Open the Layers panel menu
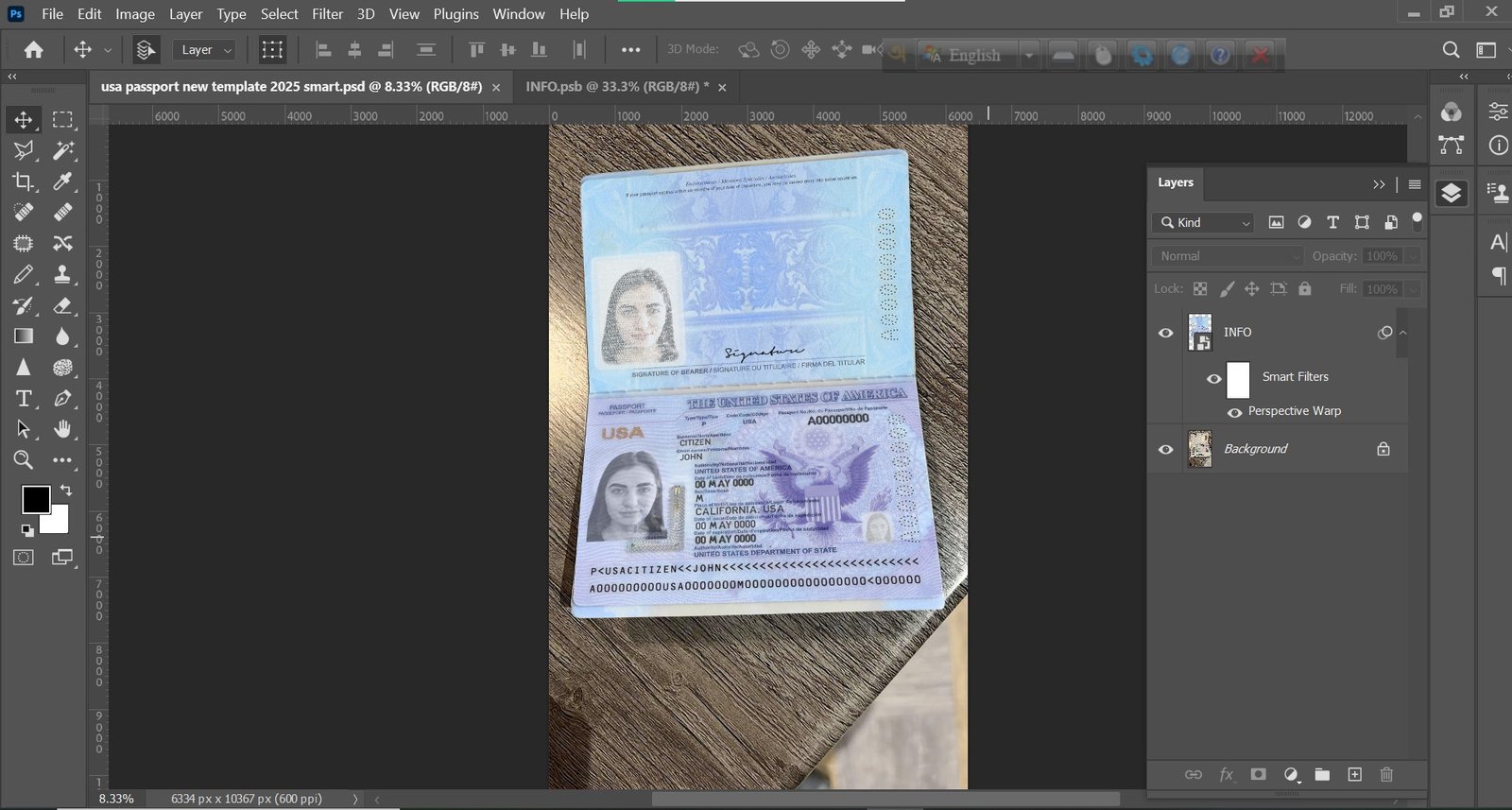This screenshot has height=810, width=1512. [x=1415, y=184]
